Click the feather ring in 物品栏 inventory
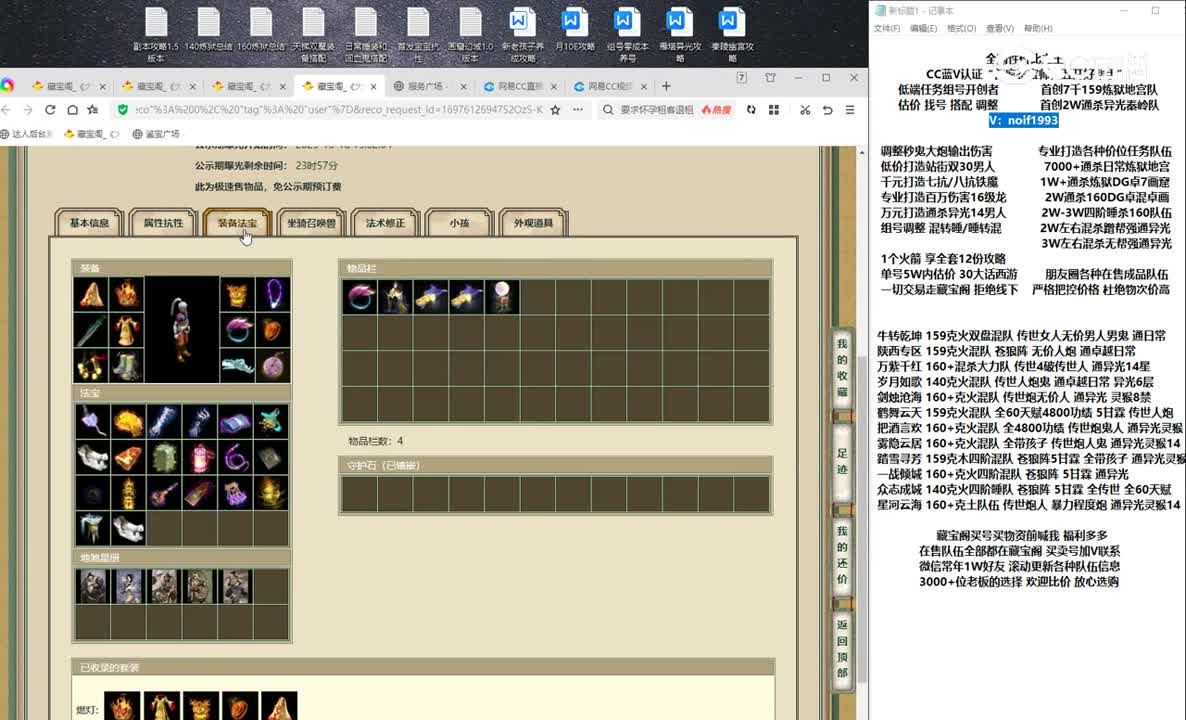The image size is (1186, 720). 359,297
